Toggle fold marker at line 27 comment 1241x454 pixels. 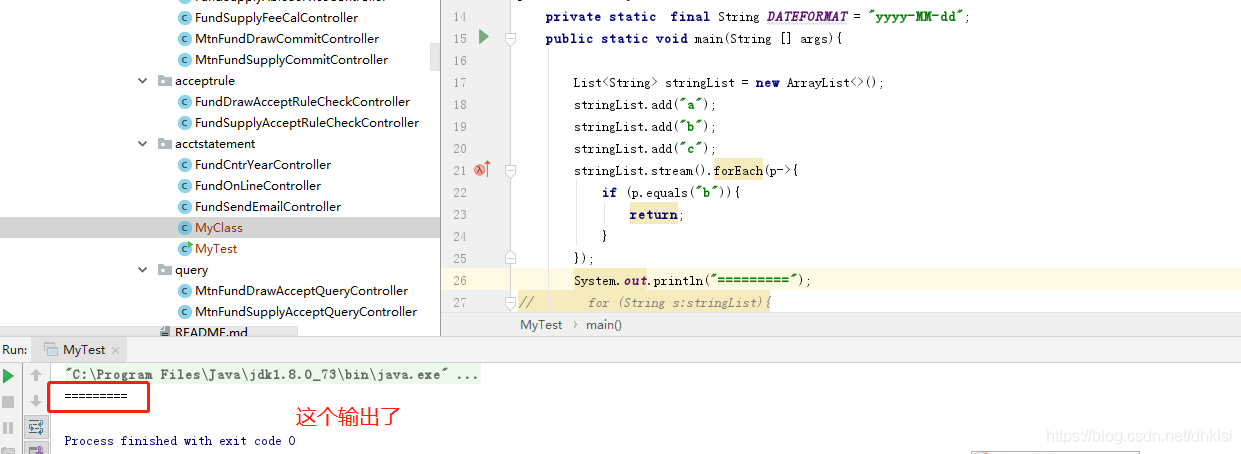click(510, 302)
